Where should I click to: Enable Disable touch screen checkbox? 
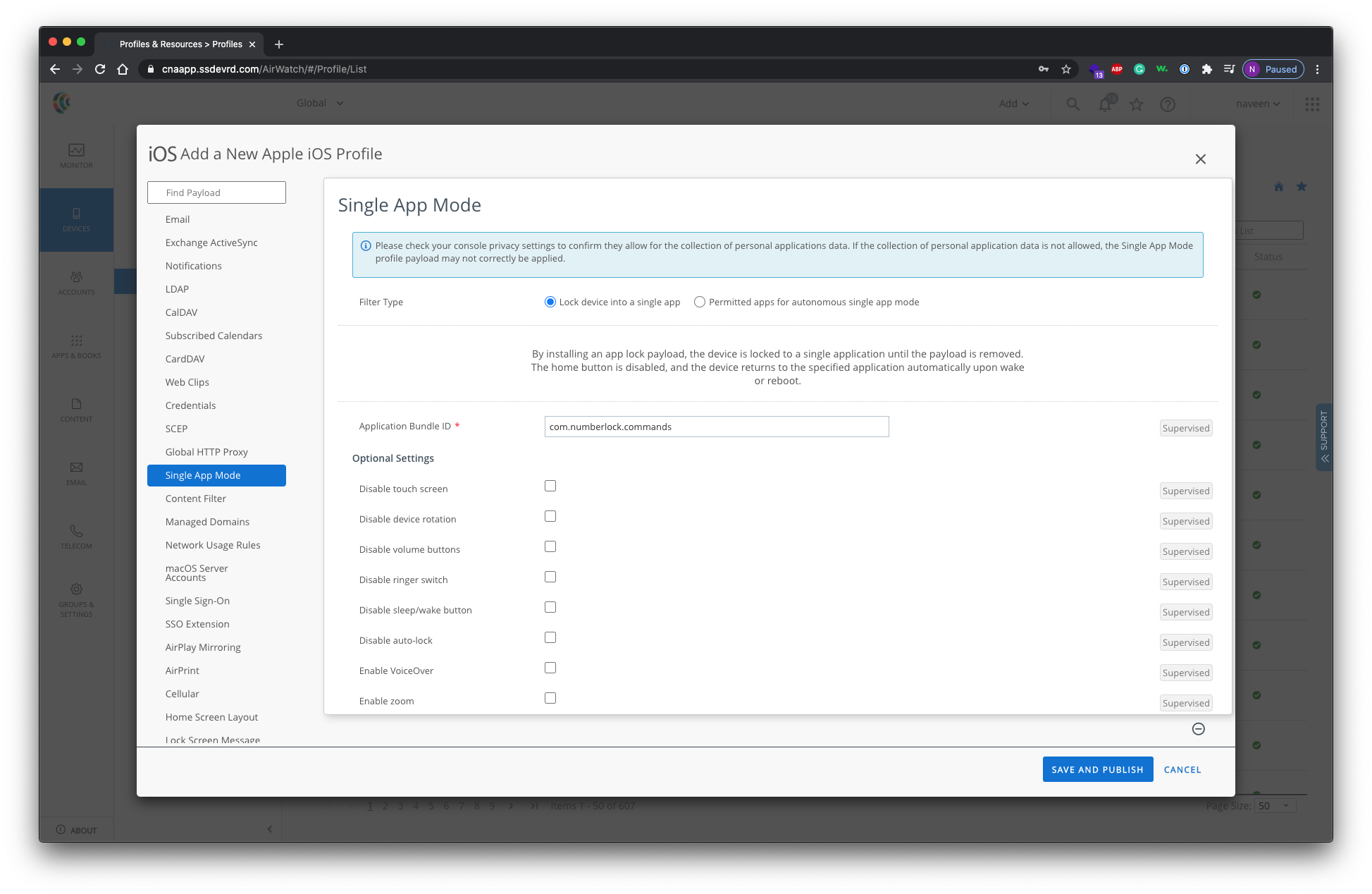550,486
